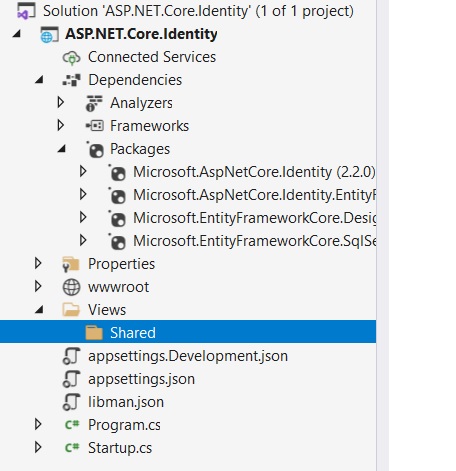Select Microsoft.AspNetCore.Identity (2.2.0) text
The width and height of the screenshot is (456, 471).
[254, 172]
